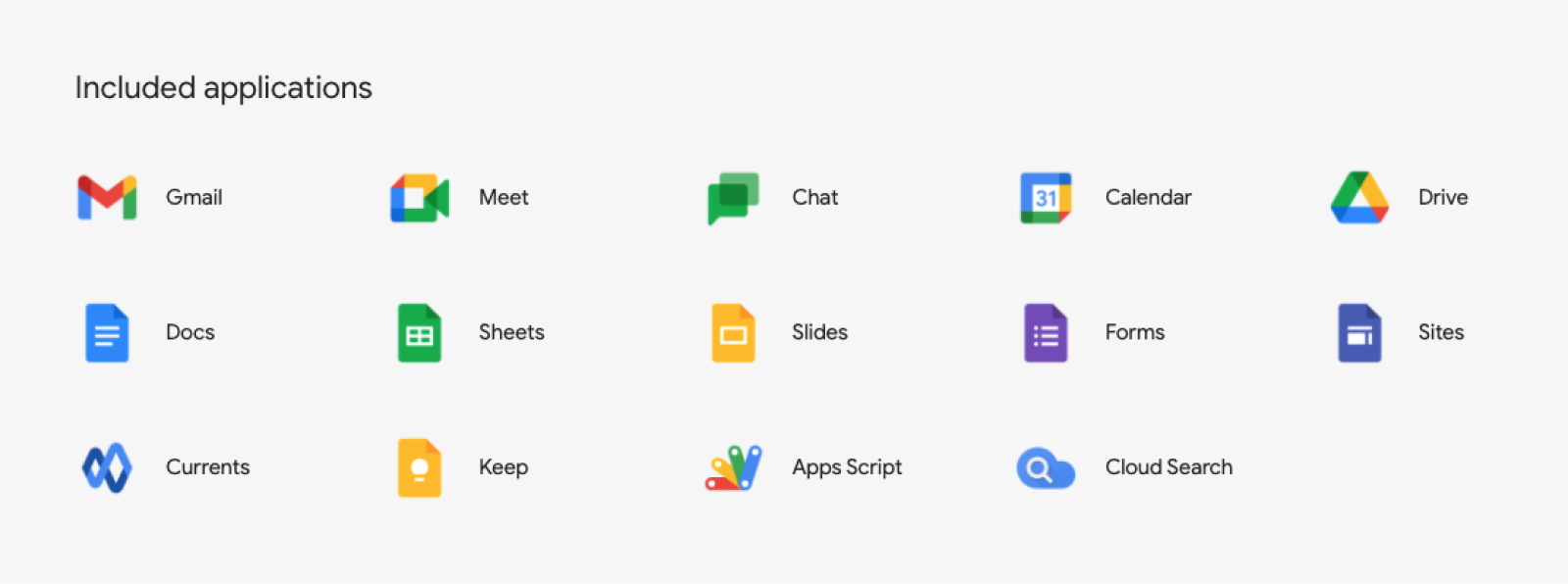Click the Sheets label

pos(512,332)
